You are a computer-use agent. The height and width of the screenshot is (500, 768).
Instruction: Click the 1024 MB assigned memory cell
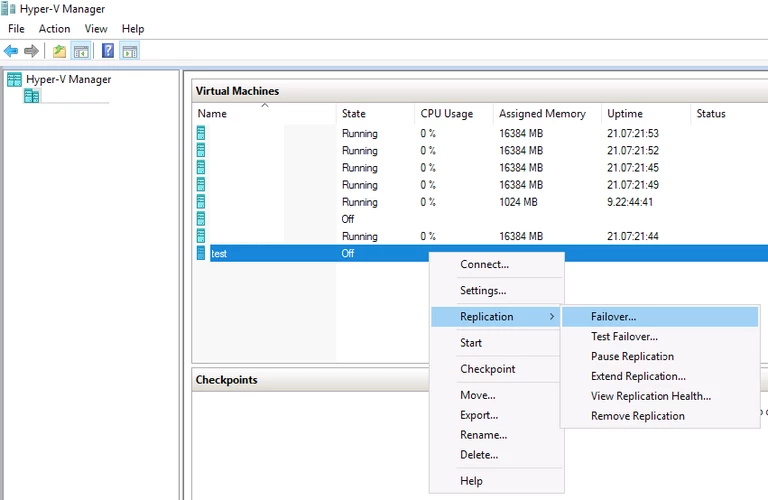pyautogui.click(x=518, y=202)
